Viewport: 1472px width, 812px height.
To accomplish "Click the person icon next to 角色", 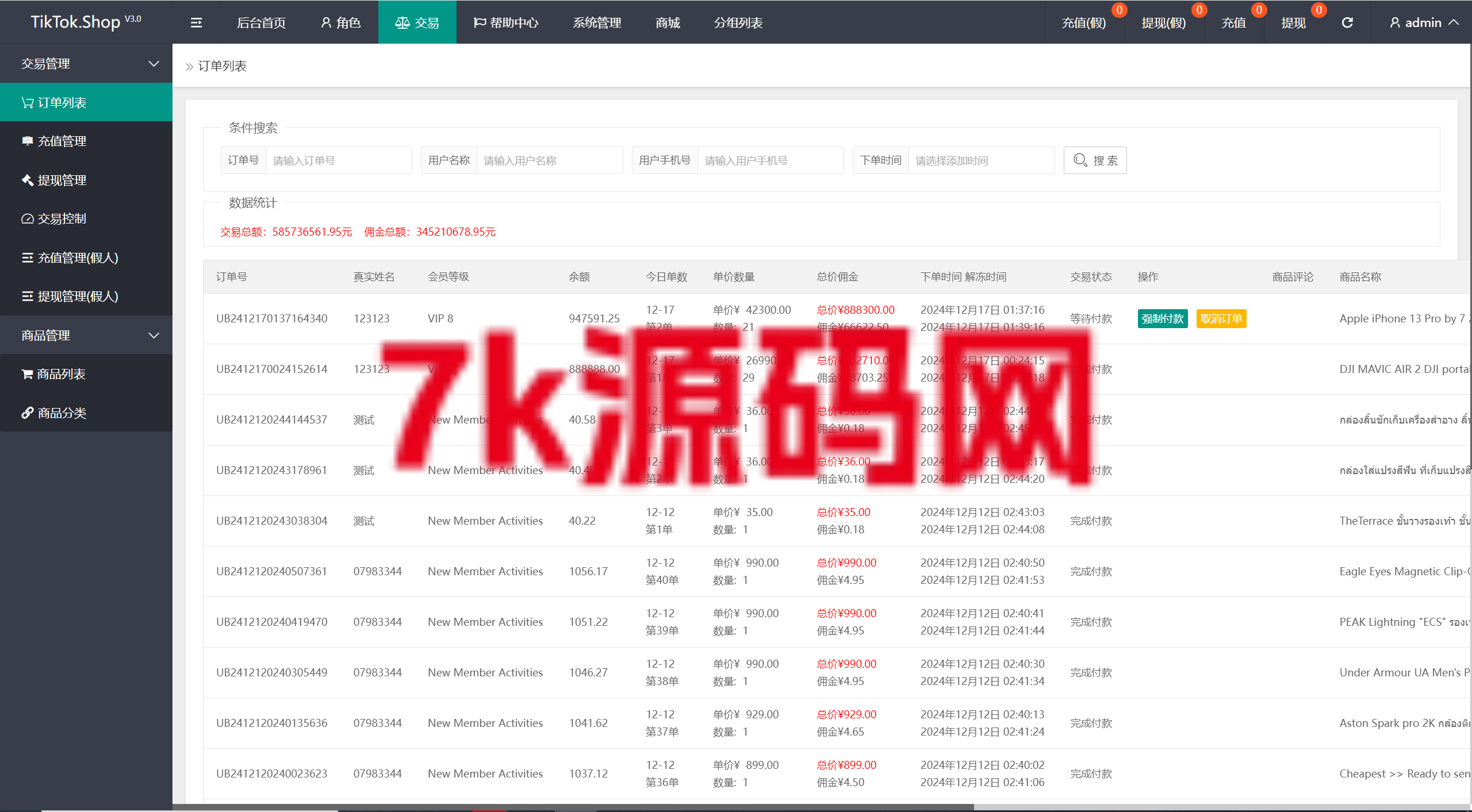I will click(326, 22).
